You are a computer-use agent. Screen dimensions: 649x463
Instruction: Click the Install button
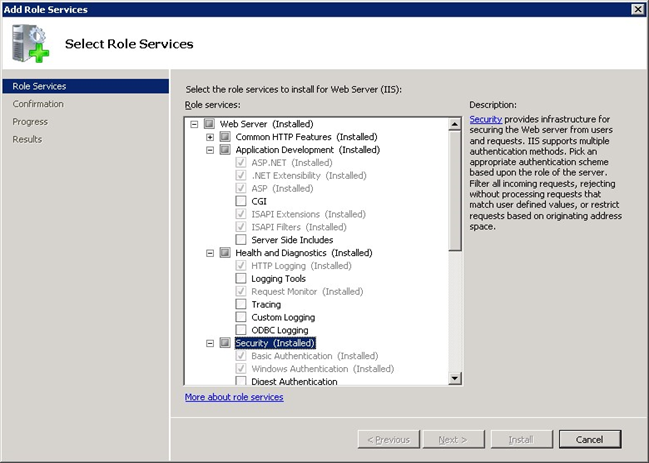pos(522,439)
